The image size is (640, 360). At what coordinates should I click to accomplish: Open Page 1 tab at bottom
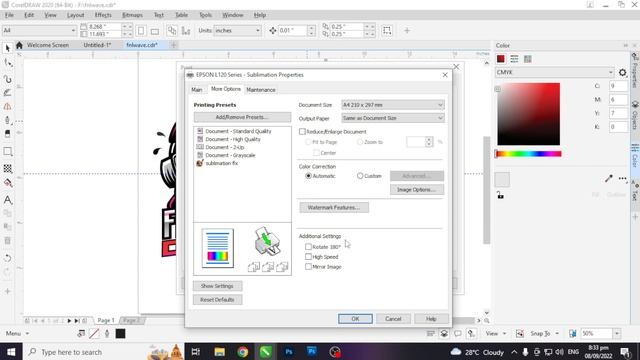(x=106, y=320)
